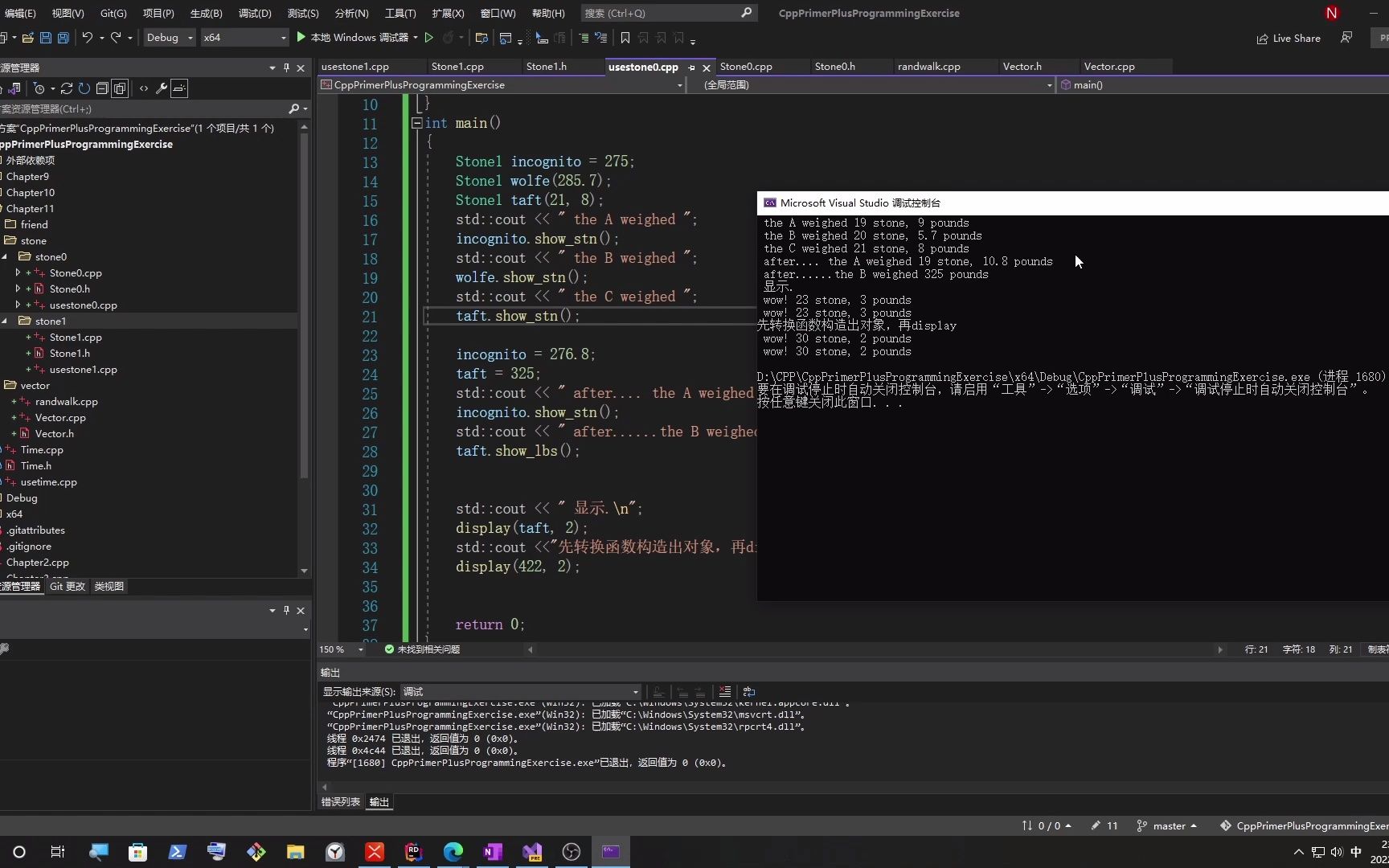The width and height of the screenshot is (1389, 868).
Task: Clear all output with the red-X list icon
Action: [x=725, y=692]
